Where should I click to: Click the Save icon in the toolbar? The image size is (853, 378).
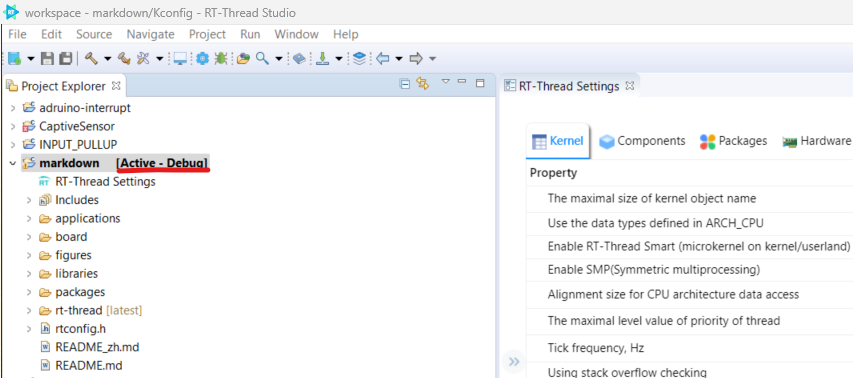(47, 58)
